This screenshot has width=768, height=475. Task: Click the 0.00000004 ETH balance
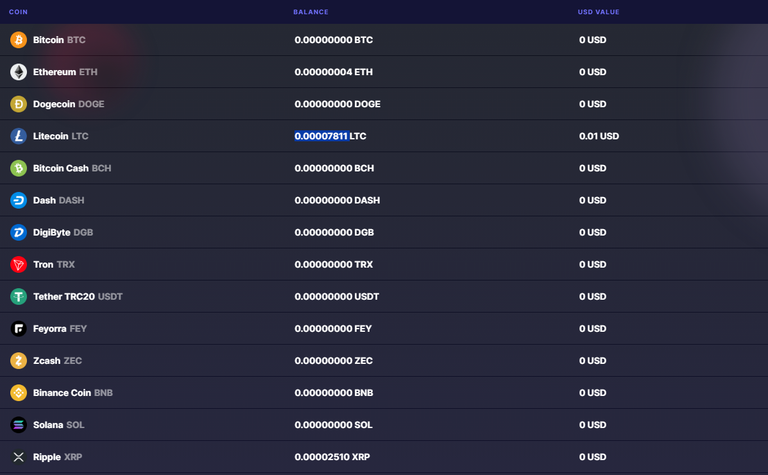pos(334,72)
